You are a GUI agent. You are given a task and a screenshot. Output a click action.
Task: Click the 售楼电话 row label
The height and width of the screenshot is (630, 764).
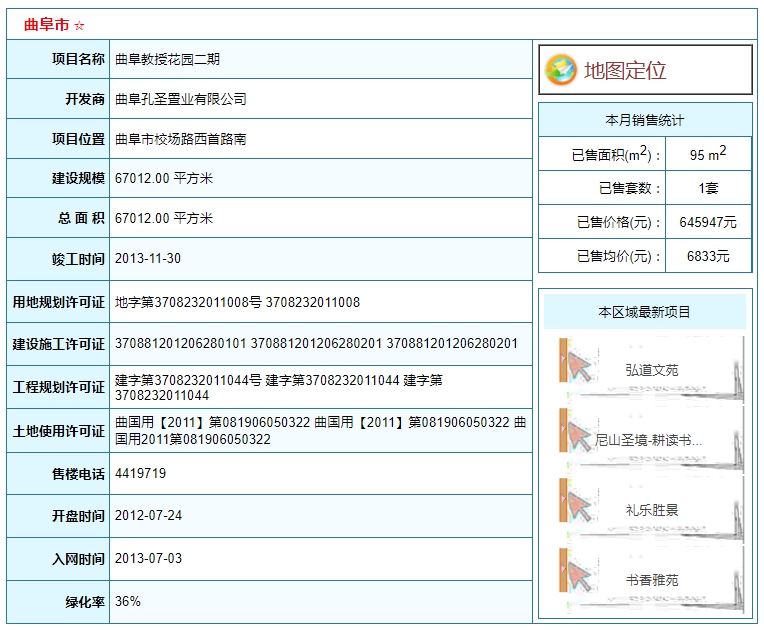click(x=78, y=474)
